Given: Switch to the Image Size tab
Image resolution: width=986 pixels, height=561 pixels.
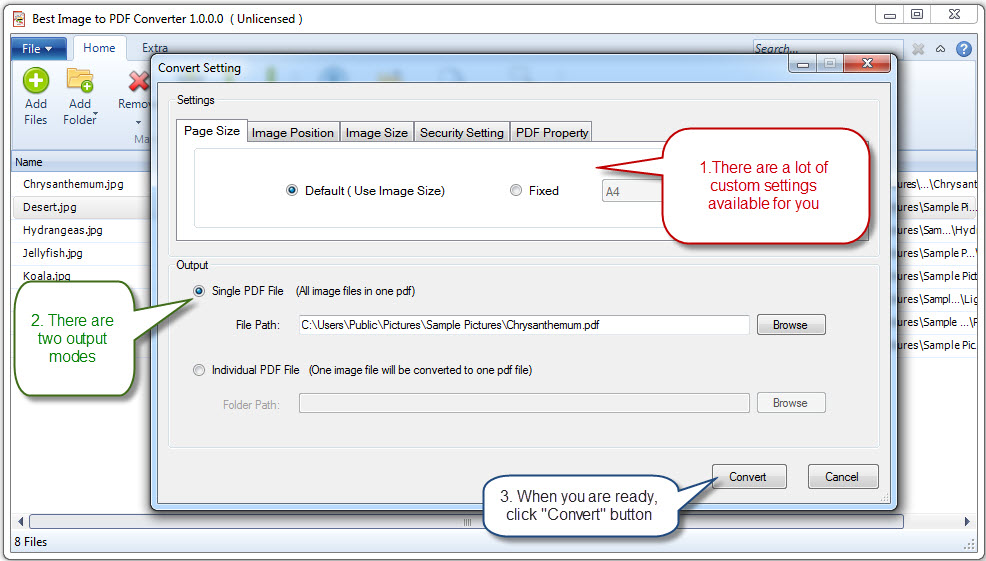Looking at the screenshot, I should 377,133.
